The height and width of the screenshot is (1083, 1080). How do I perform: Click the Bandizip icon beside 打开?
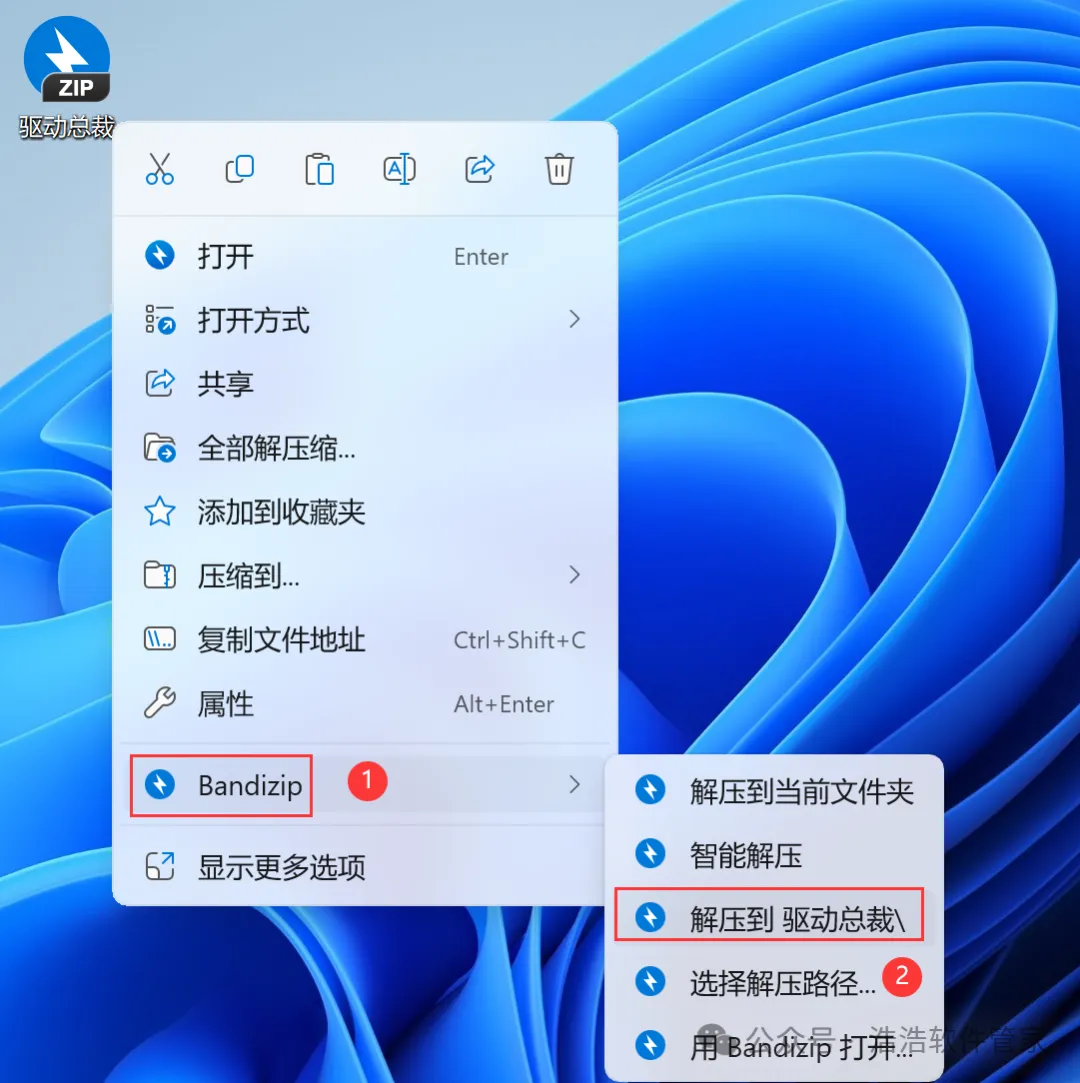(x=160, y=255)
